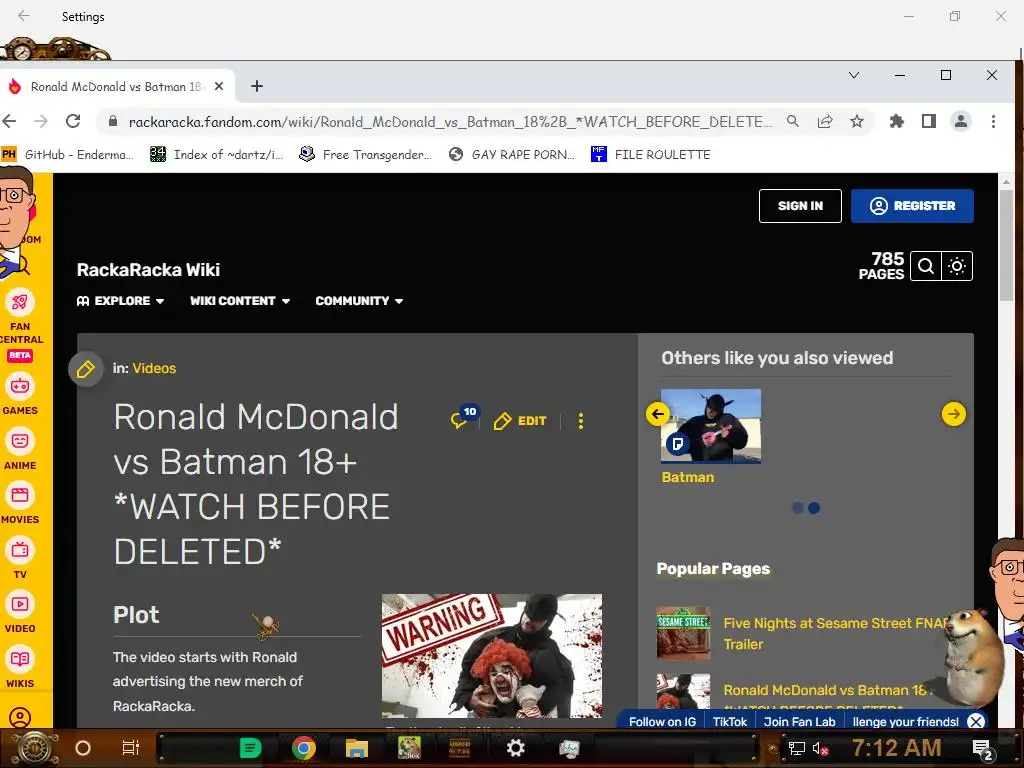Open the Batman page link
The width and height of the screenshot is (1024, 768).
pyautogui.click(x=688, y=477)
